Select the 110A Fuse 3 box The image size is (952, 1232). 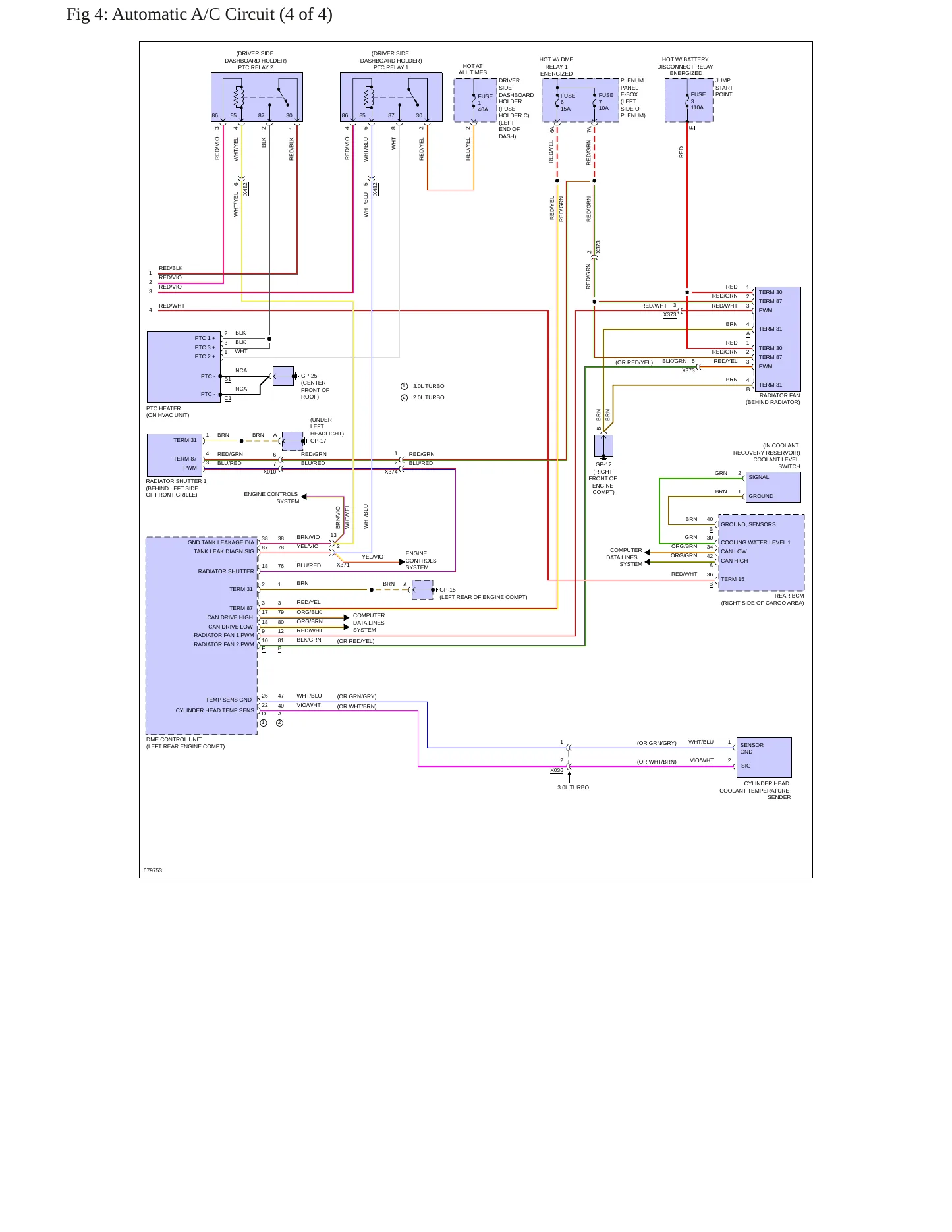tap(688, 100)
